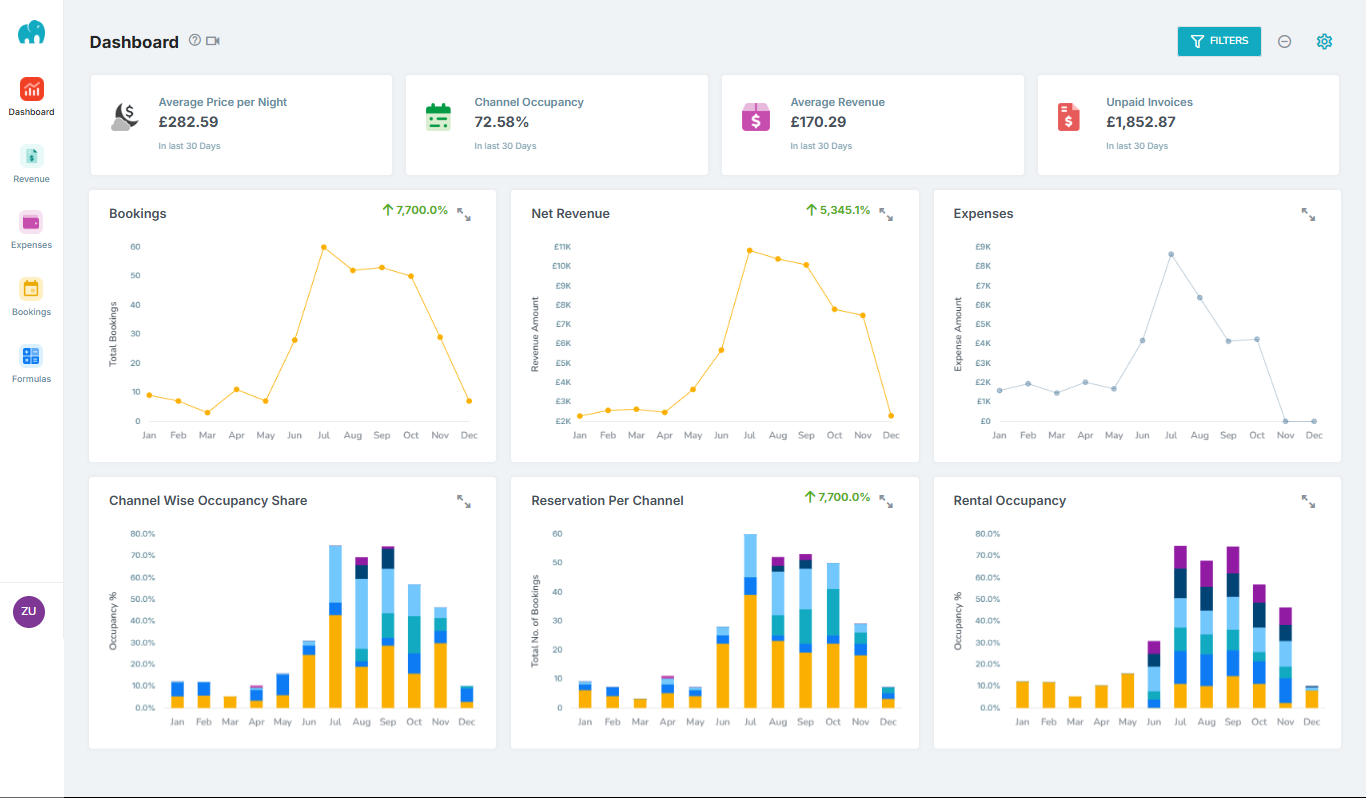
Task: Click the red Unpaid Invoices icon
Action: coord(1068,117)
